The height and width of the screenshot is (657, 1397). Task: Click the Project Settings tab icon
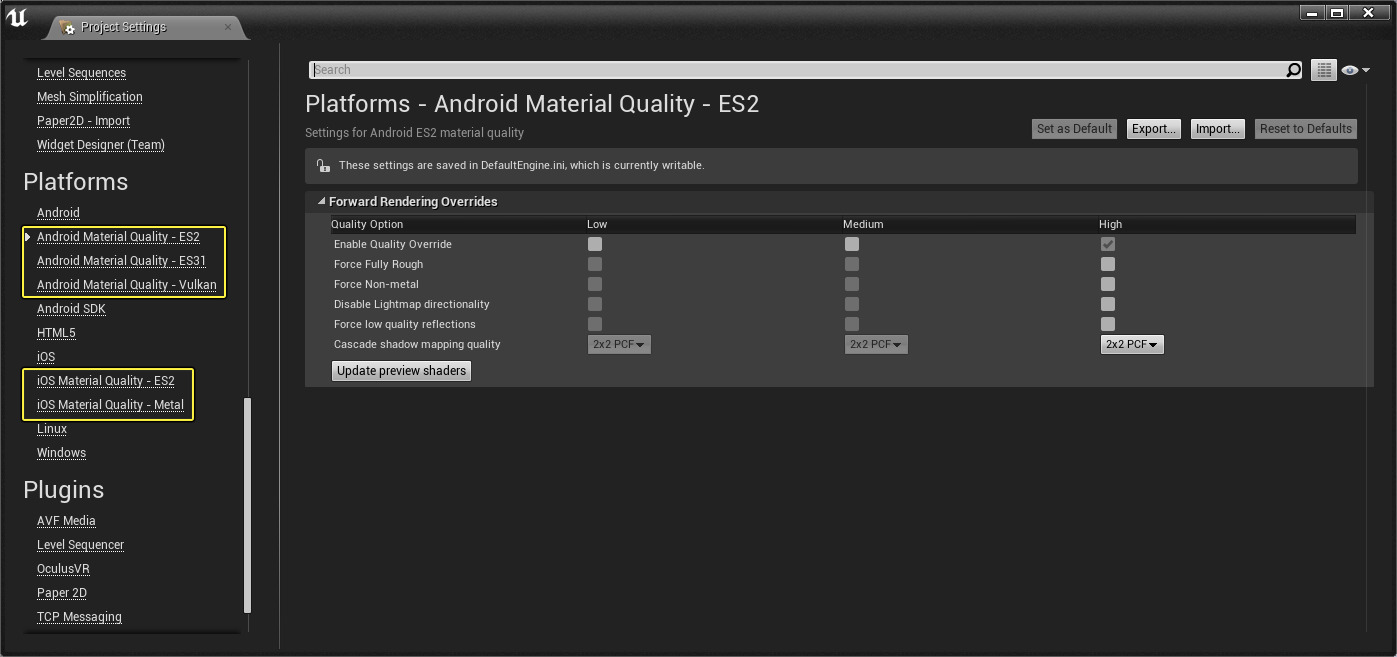pos(68,27)
